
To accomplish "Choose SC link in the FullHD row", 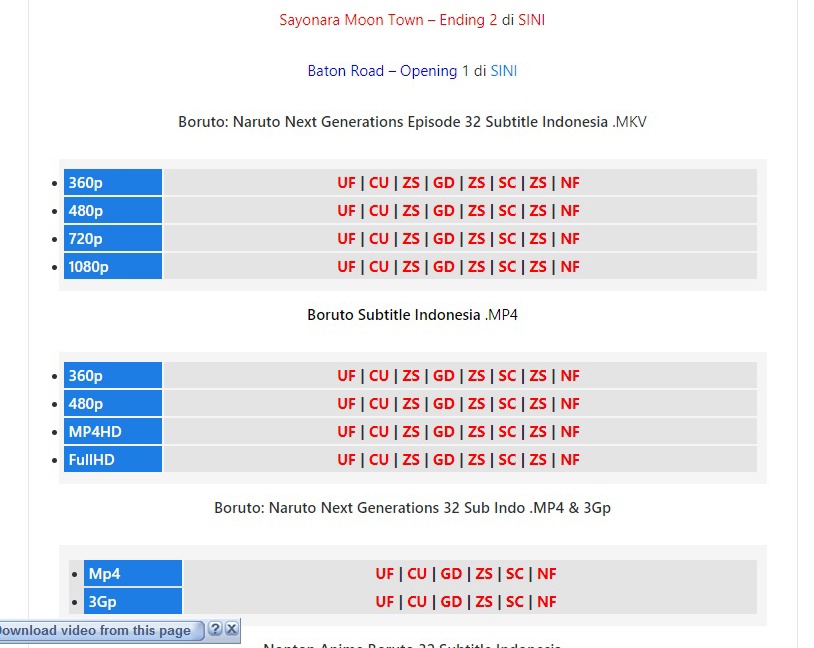I will 507,460.
